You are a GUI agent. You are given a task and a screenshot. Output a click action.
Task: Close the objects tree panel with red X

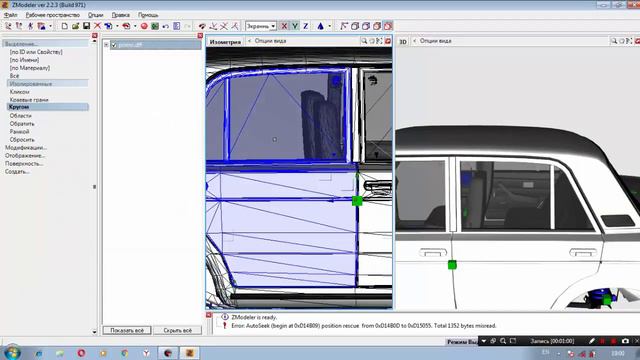(x=200, y=36)
